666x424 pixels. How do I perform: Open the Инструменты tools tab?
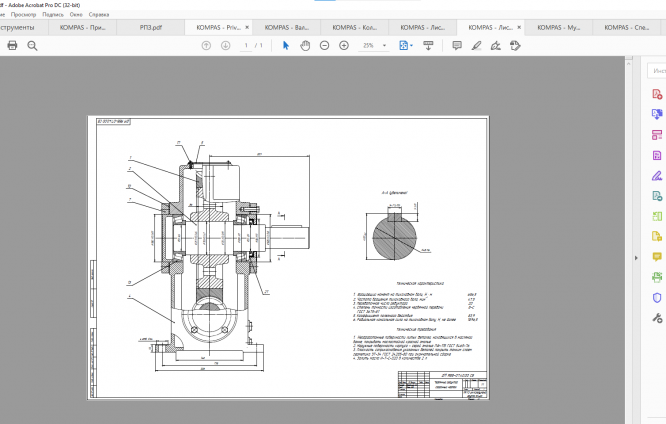coord(17,28)
